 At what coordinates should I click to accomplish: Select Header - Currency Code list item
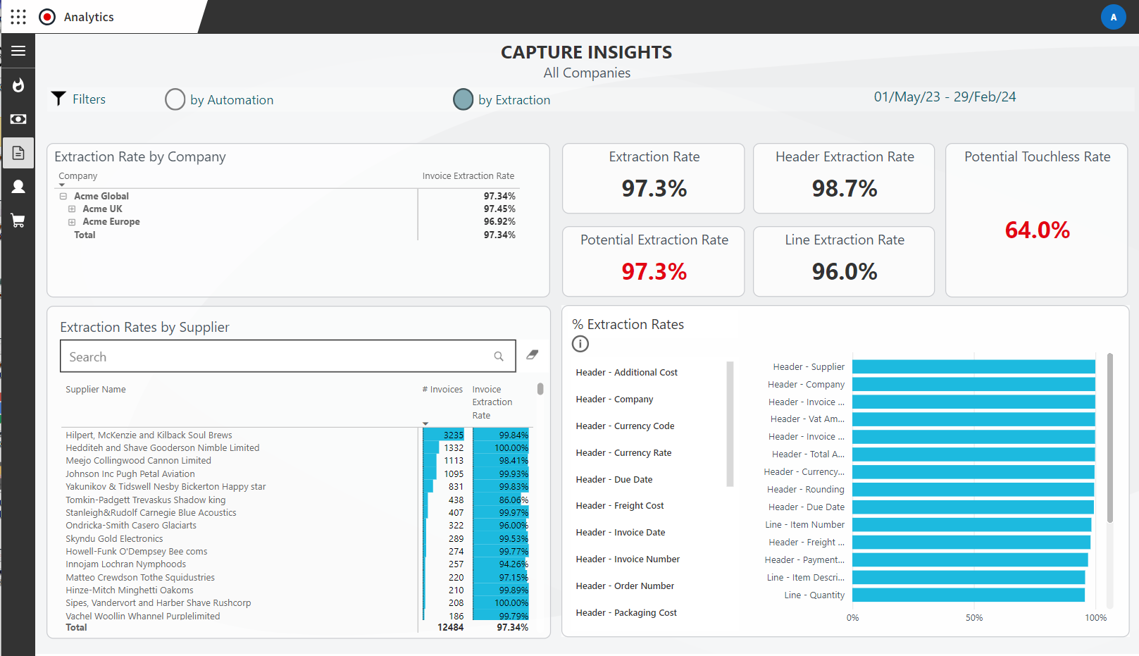pos(625,426)
